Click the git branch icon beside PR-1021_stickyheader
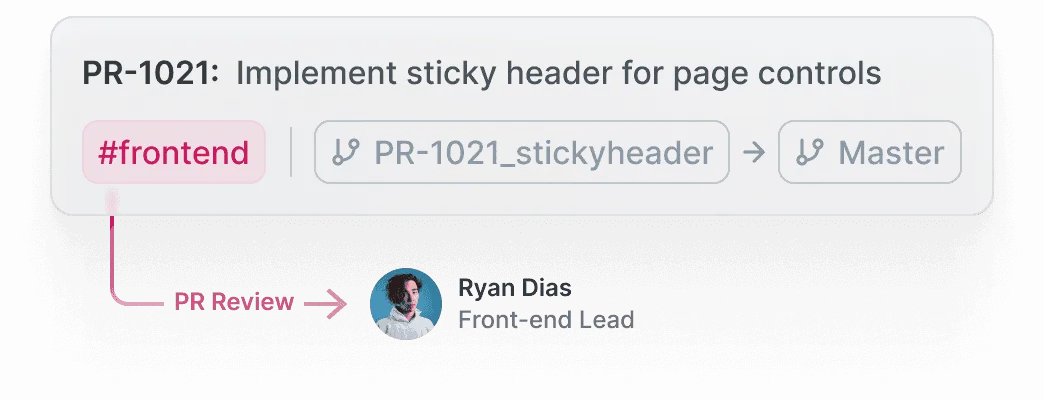This screenshot has width=1044, height=400. click(346, 152)
